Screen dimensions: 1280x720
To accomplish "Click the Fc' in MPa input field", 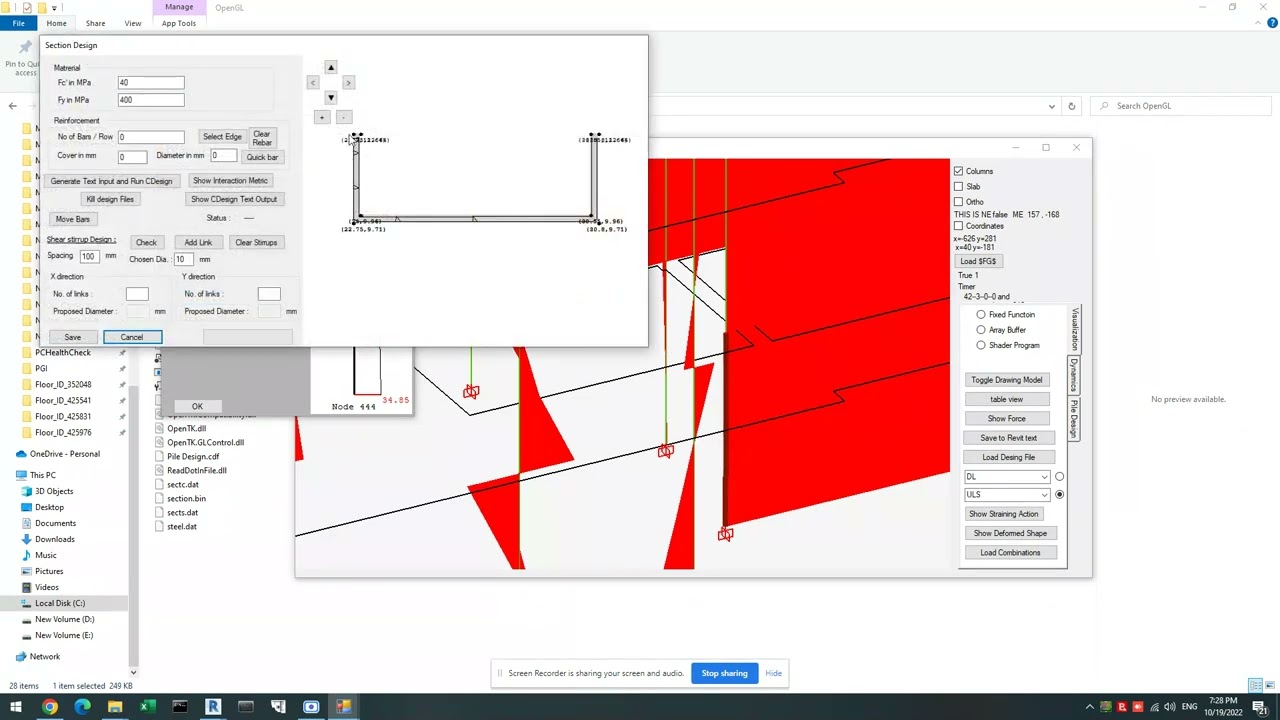I will [x=151, y=83].
